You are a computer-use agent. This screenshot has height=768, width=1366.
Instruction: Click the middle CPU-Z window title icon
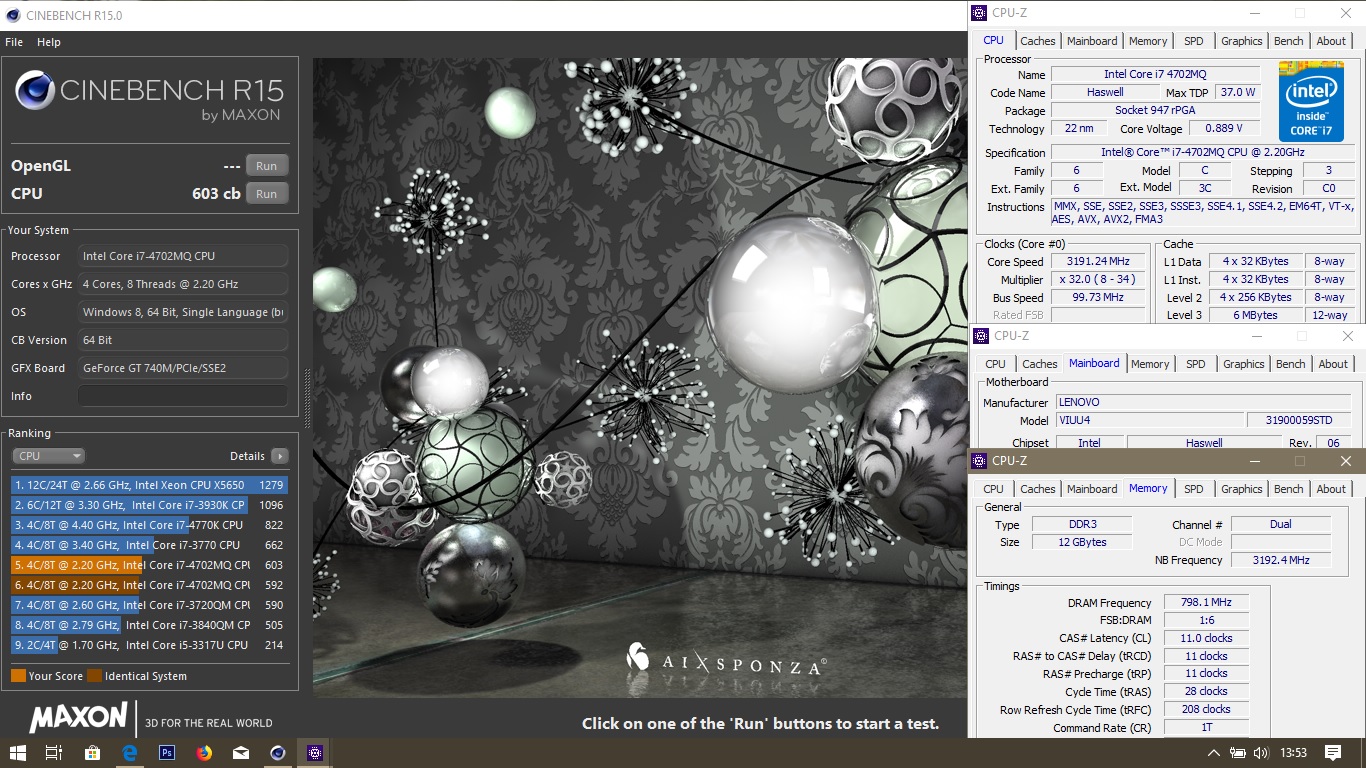click(x=980, y=336)
